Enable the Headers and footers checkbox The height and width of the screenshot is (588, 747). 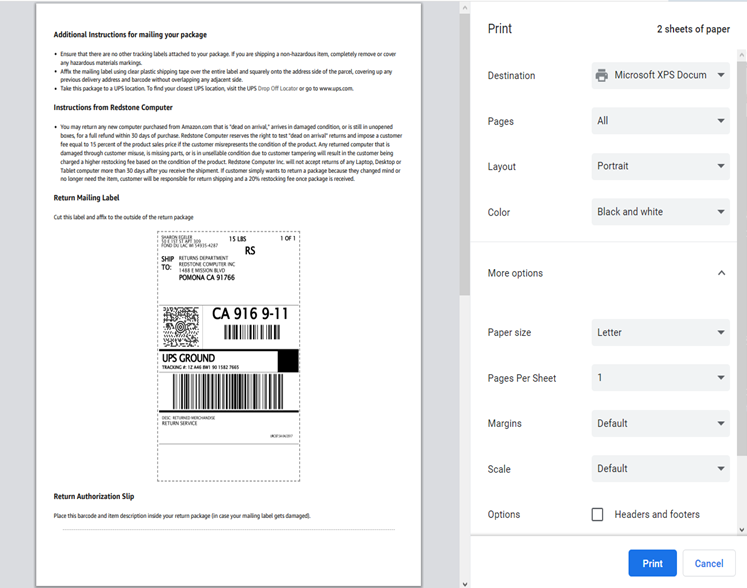tap(597, 515)
